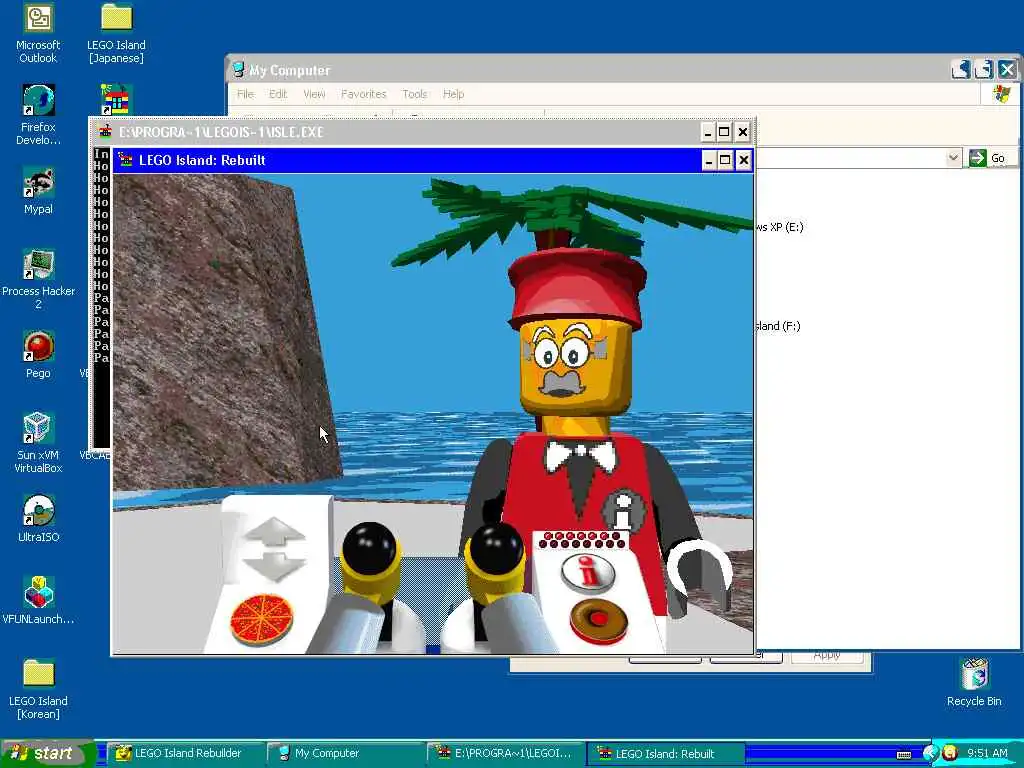This screenshot has width=1024, height=768.
Task: Select the XP (E:) drive label
Action: 778,227
